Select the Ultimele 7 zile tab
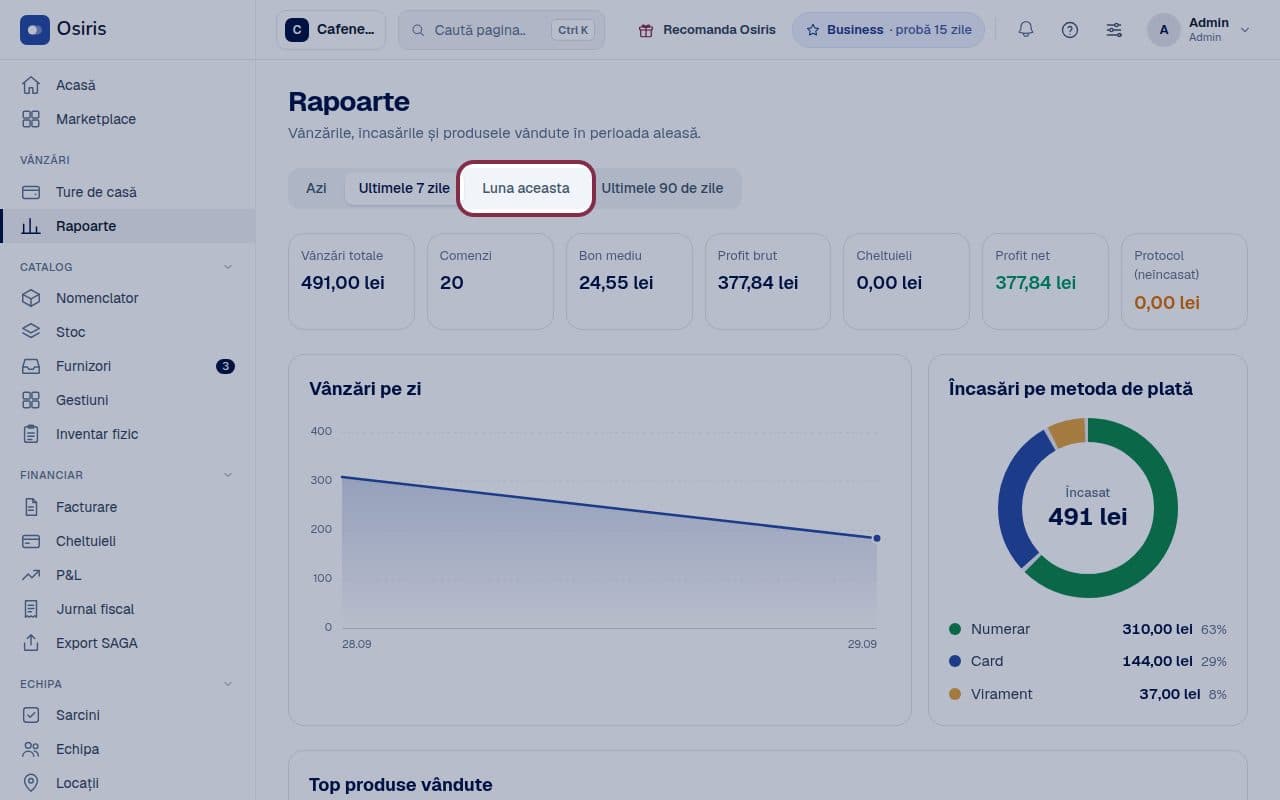Image resolution: width=1280 pixels, height=800 pixels. 404,188
